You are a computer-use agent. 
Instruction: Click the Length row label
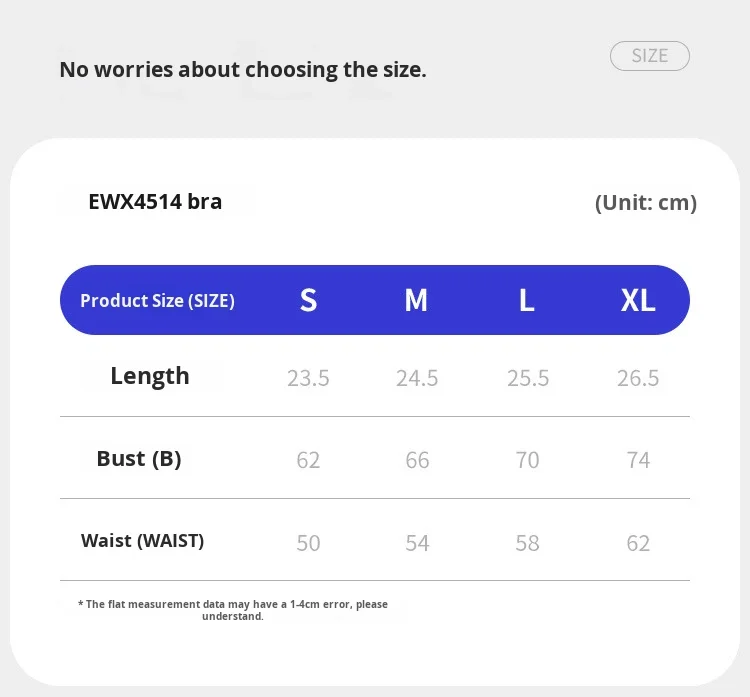click(150, 376)
